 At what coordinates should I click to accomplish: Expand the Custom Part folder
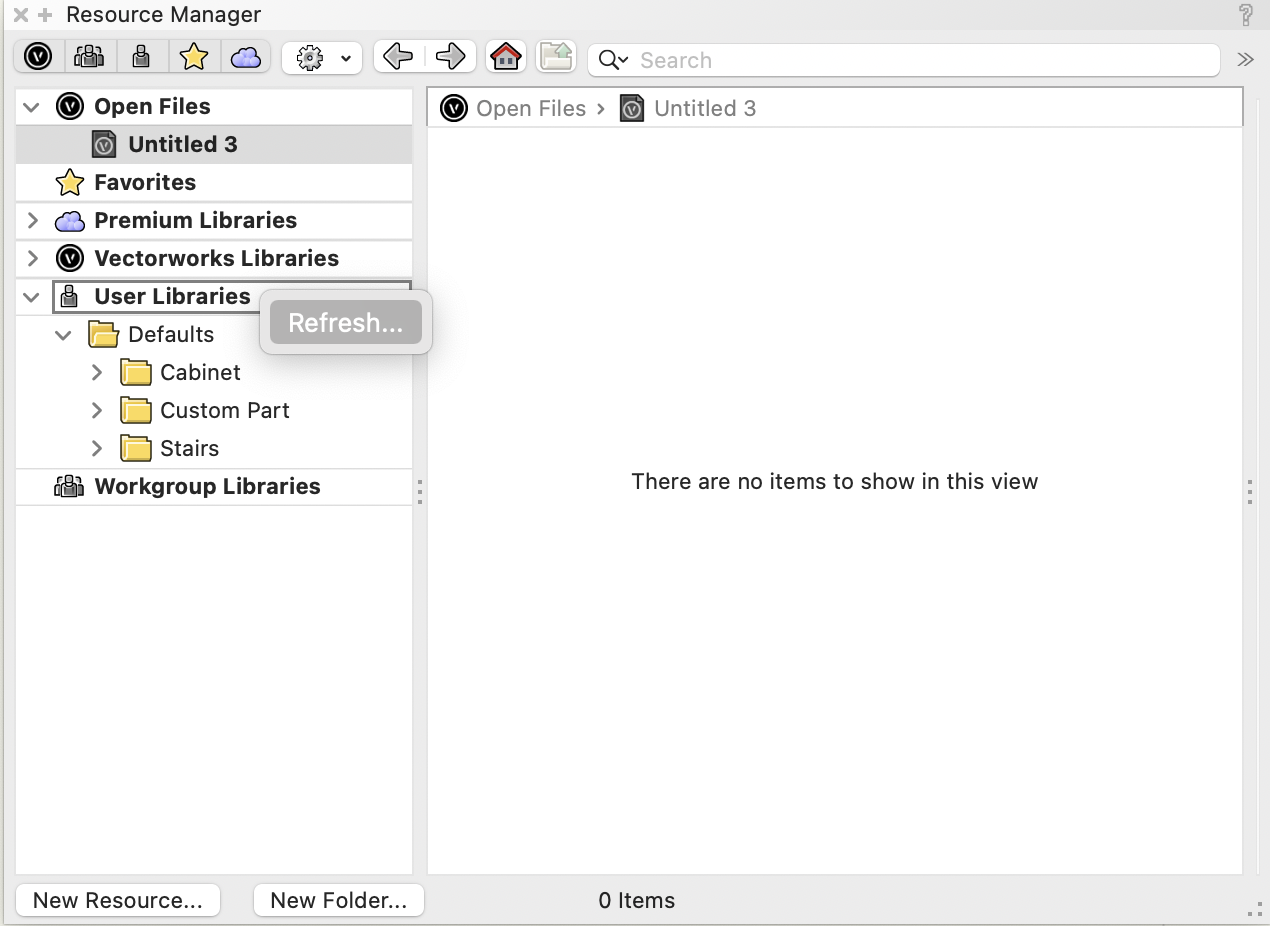pyautogui.click(x=97, y=410)
